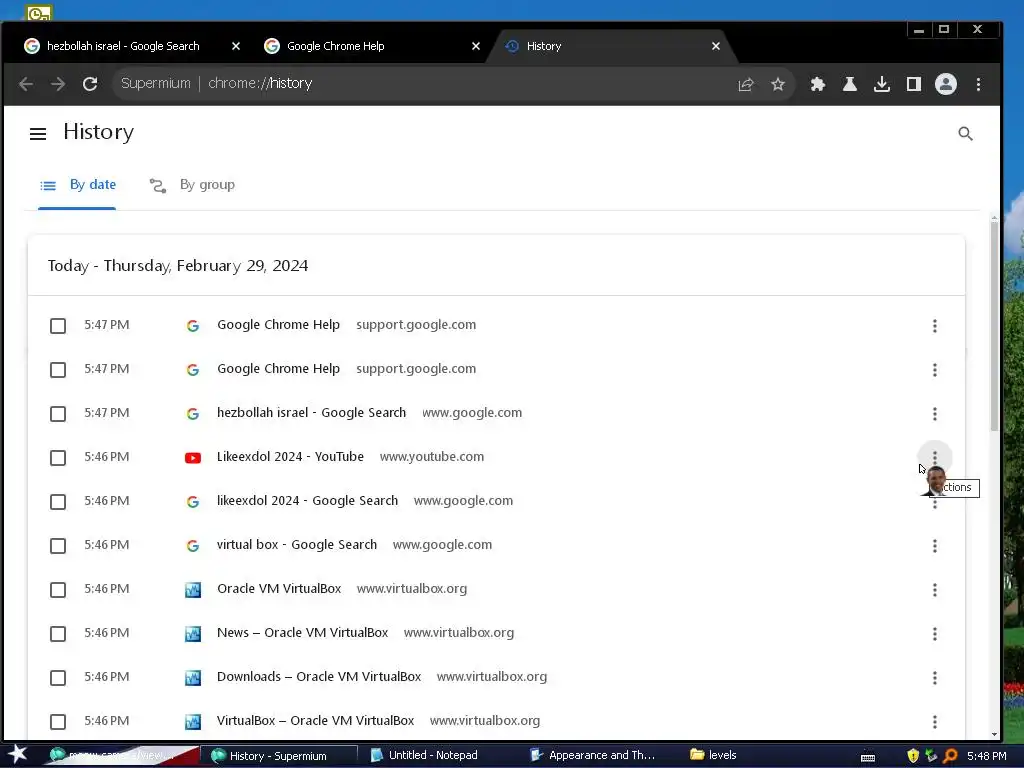1024x768 pixels.
Task: Toggle the side panel icon
Action: point(914,84)
